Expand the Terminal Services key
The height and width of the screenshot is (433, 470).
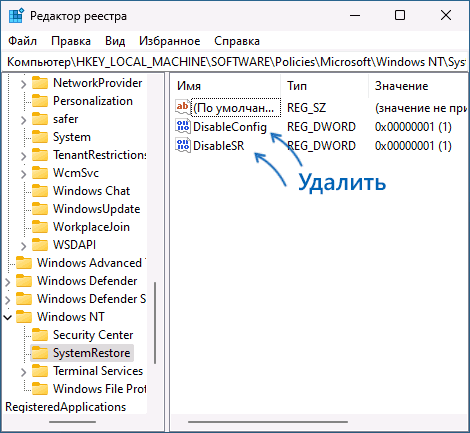[x=23, y=372]
